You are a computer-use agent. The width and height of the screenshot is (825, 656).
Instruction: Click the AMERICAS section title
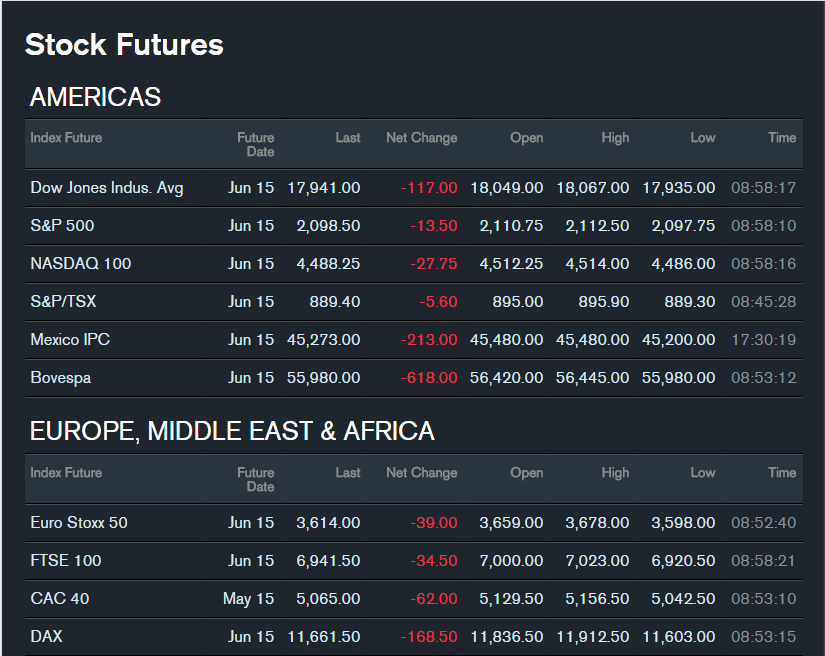pyautogui.click(x=95, y=97)
